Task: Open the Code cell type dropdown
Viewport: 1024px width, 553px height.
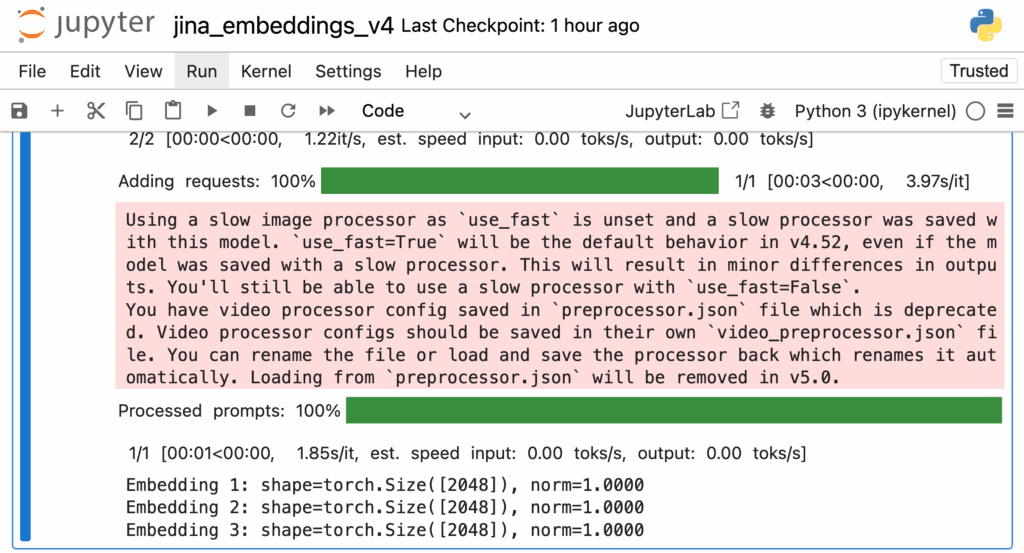Action: click(415, 111)
